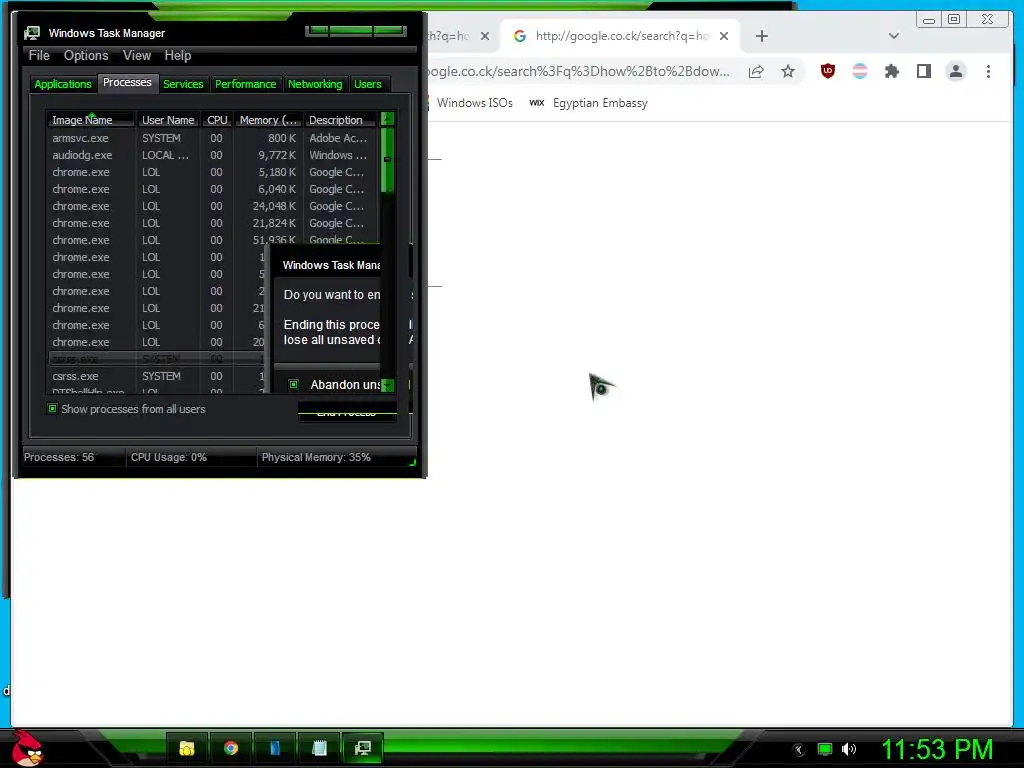This screenshot has height=768, width=1024.
Task: Toggle the Chrome side panel icon
Action: 923,71
